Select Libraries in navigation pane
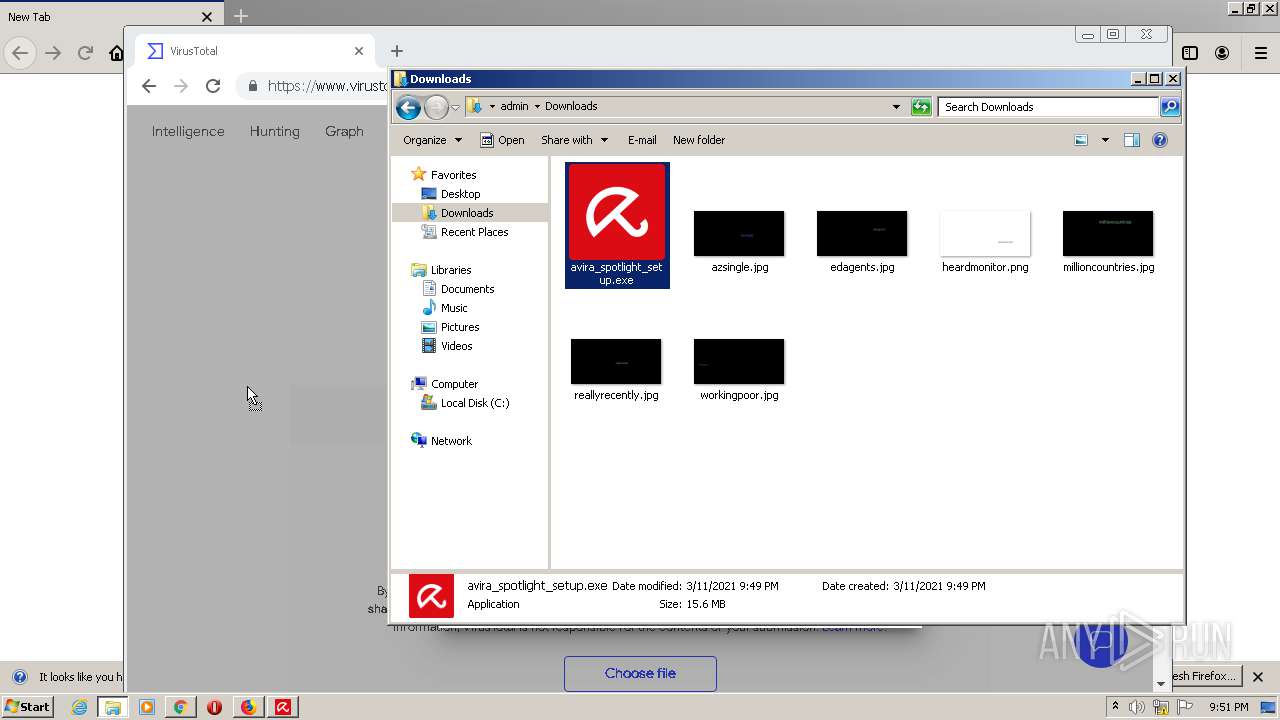The width and height of the screenshot is (1280, 720). (451, 270)
